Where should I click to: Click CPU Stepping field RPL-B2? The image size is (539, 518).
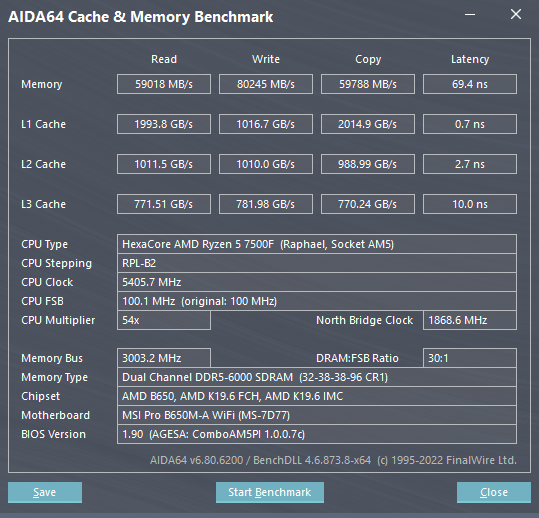click(317, 263)
